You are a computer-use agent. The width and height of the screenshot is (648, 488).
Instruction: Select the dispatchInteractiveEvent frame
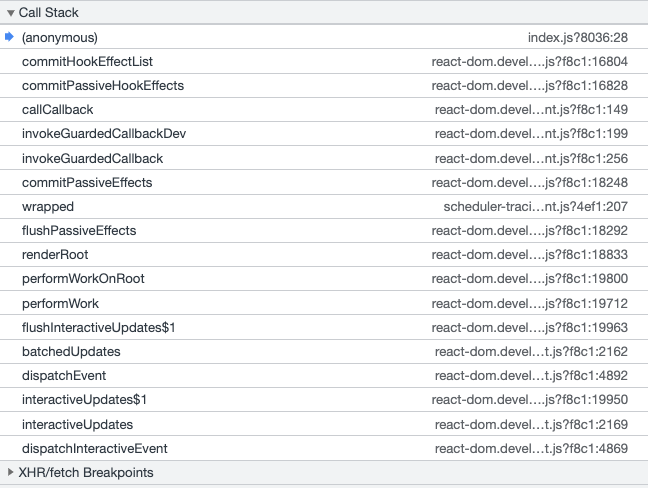(x=95, y=448)
